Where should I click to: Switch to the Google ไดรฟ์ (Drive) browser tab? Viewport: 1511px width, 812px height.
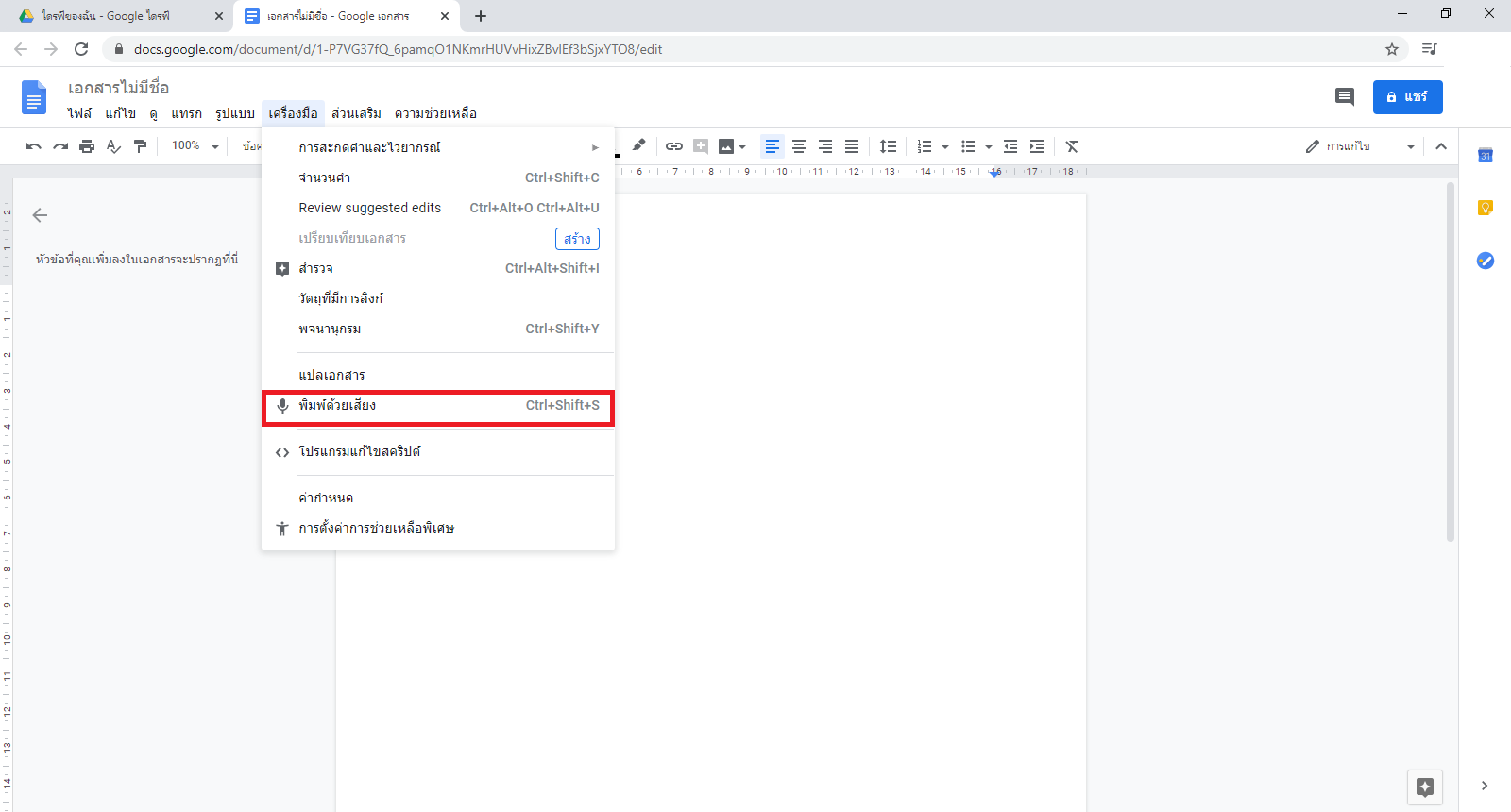coord(120,16)
